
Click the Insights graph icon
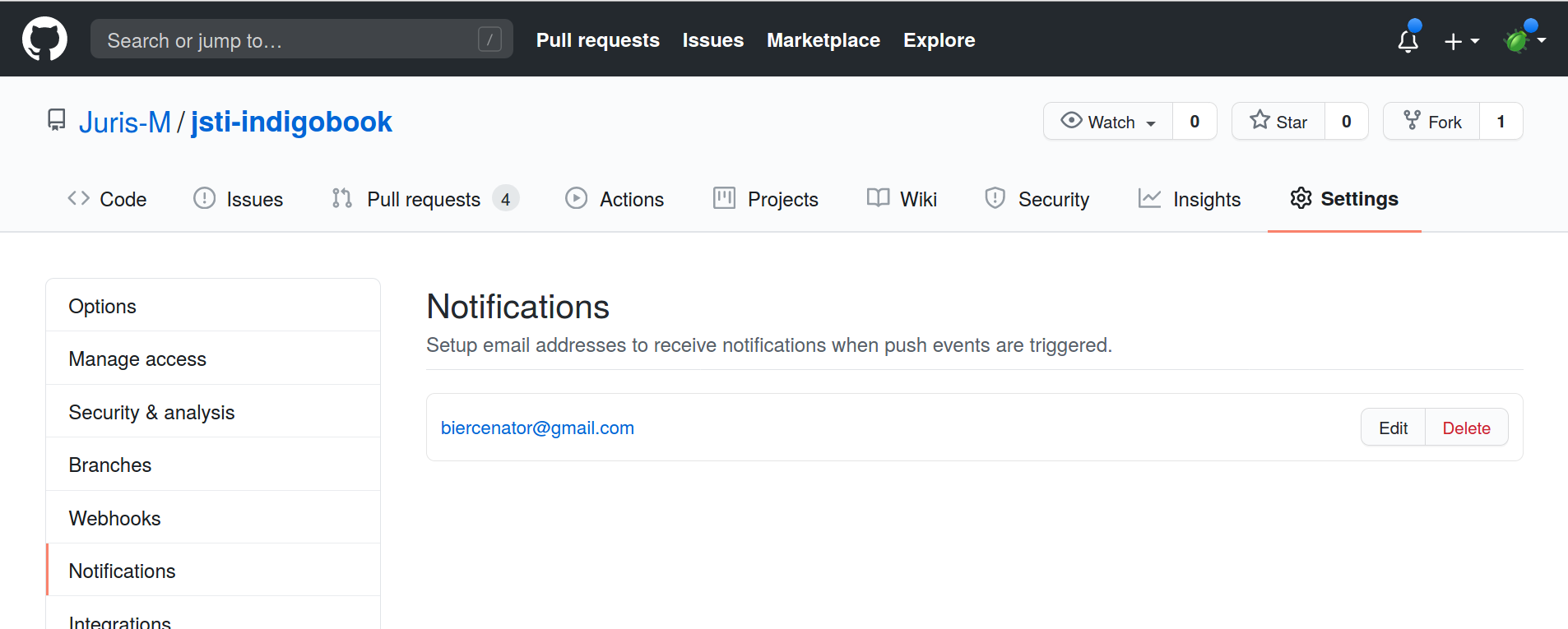pyautogui.click(x=1150, y=198)
